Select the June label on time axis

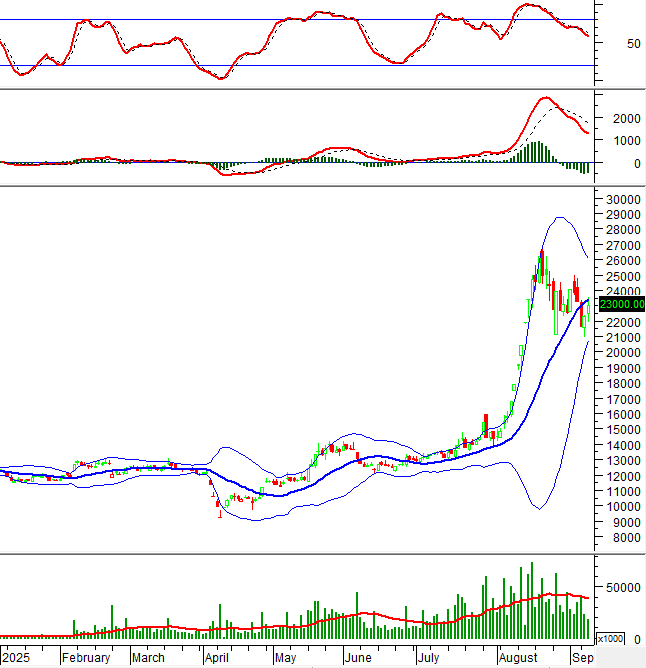tap(358, 658)
